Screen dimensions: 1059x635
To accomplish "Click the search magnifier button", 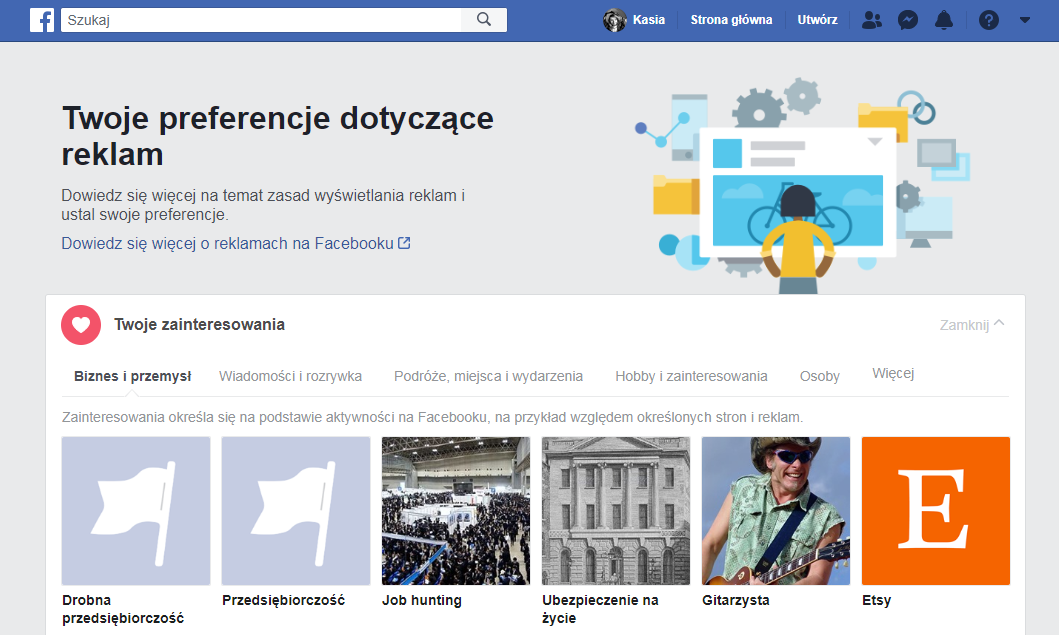I will (x=484, y=20).
